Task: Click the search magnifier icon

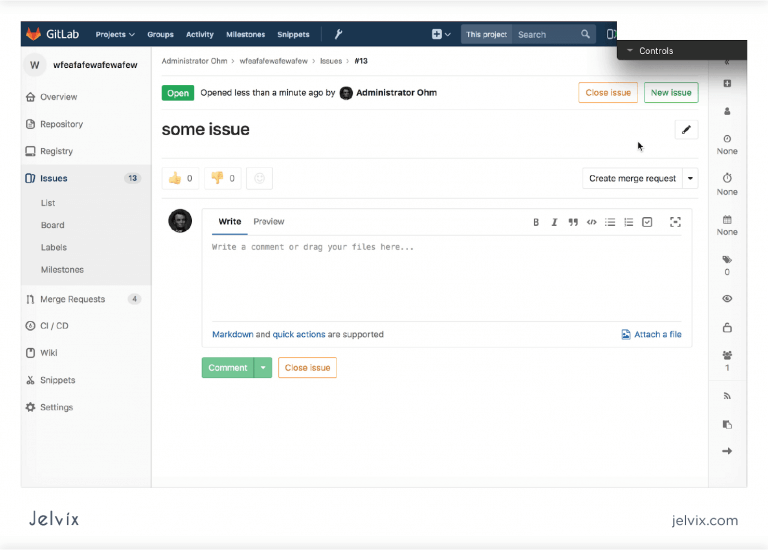Action: point(585,34)
